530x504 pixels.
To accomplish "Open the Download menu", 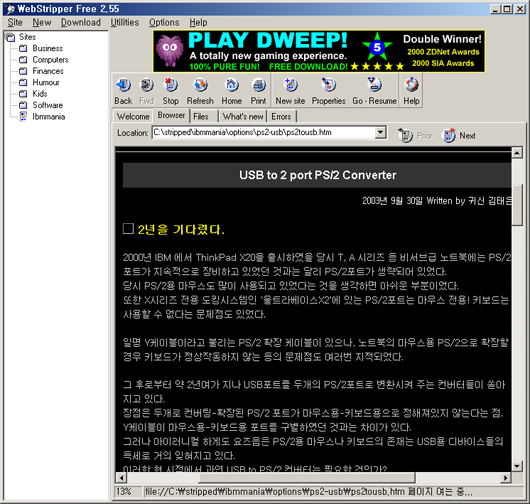I will coord(81,23).
